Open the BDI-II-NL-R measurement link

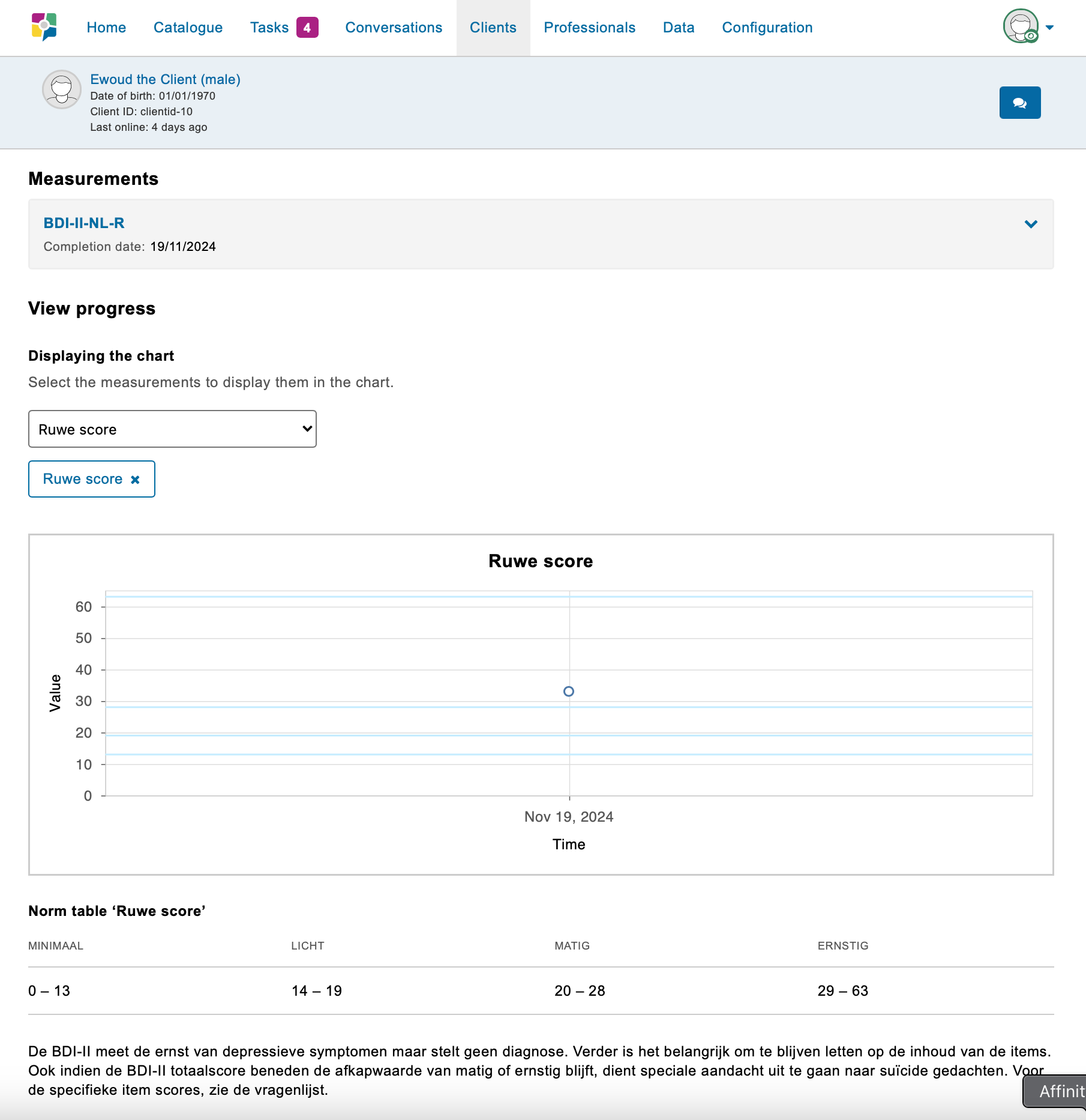click(84, 223)
